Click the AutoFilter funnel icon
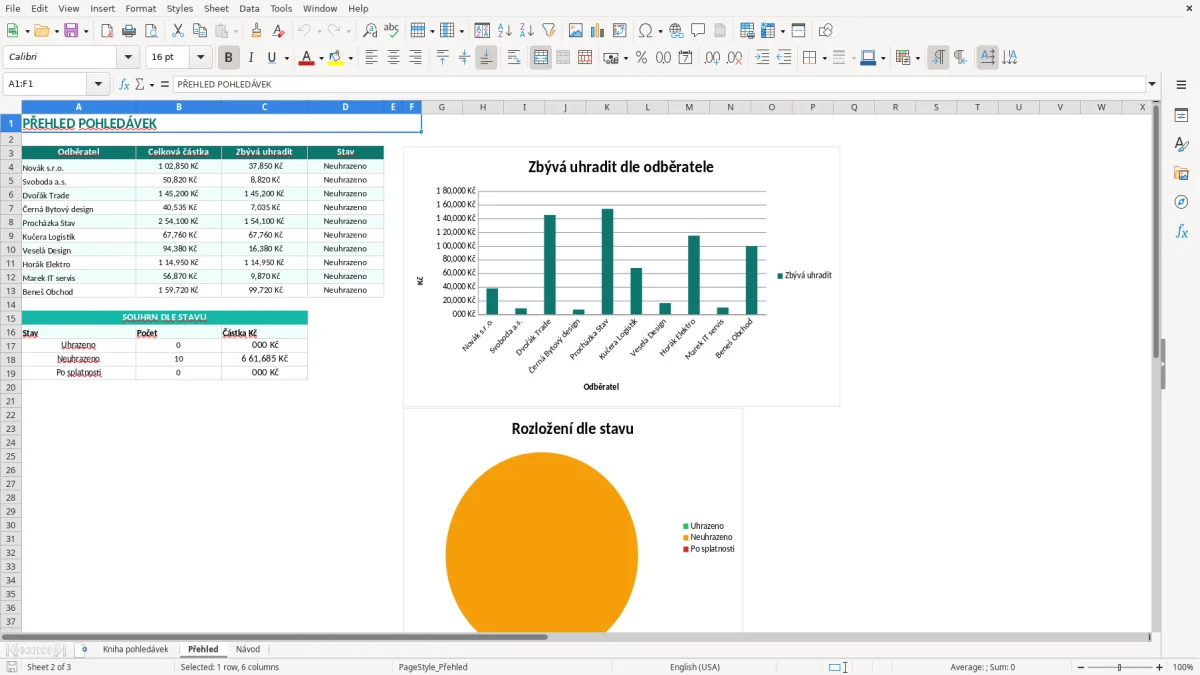This screenshot has height=675, width=1200. [549, 31]
